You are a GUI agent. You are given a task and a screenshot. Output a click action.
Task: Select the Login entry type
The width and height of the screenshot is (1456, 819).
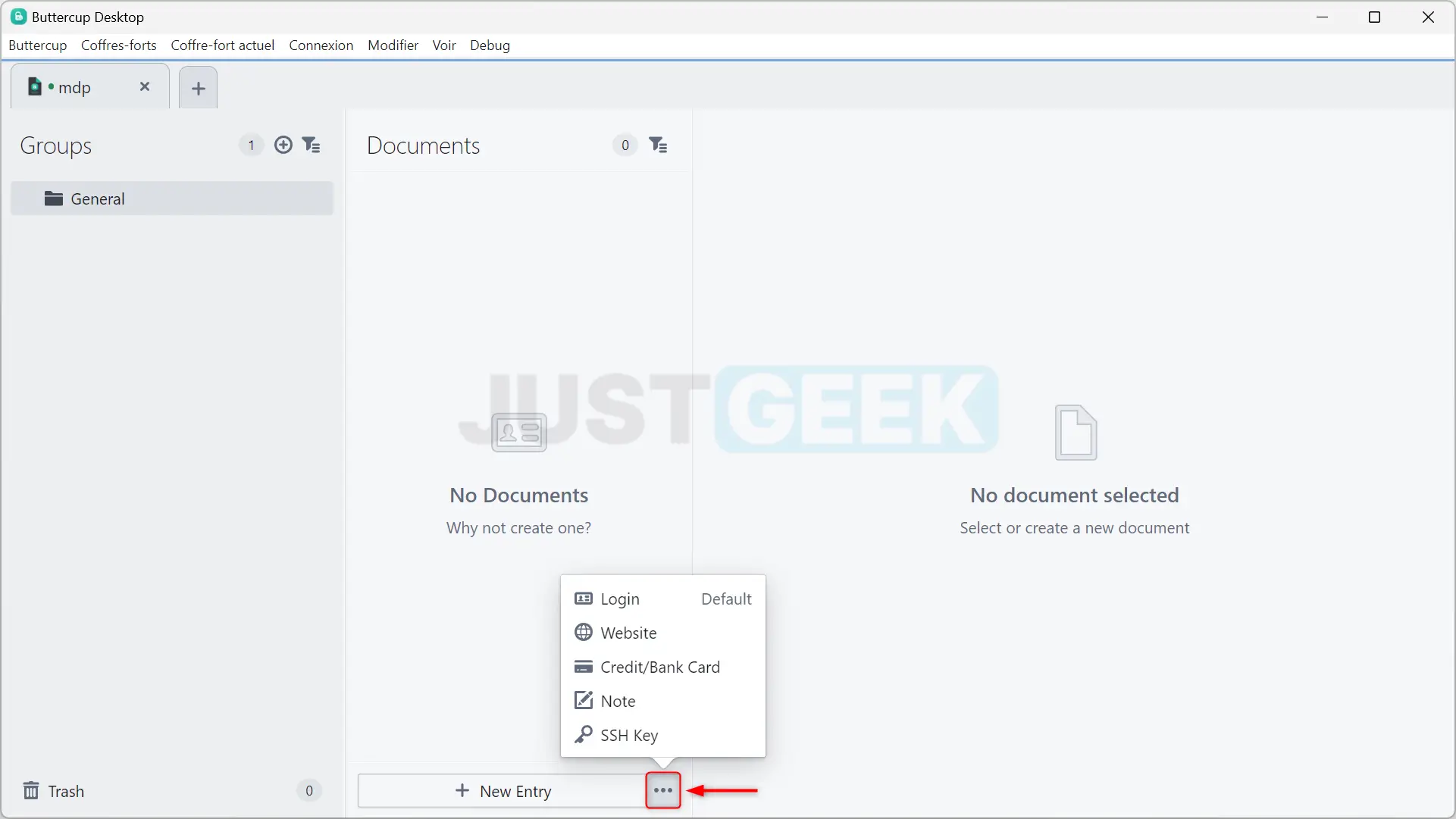(662, 599)
